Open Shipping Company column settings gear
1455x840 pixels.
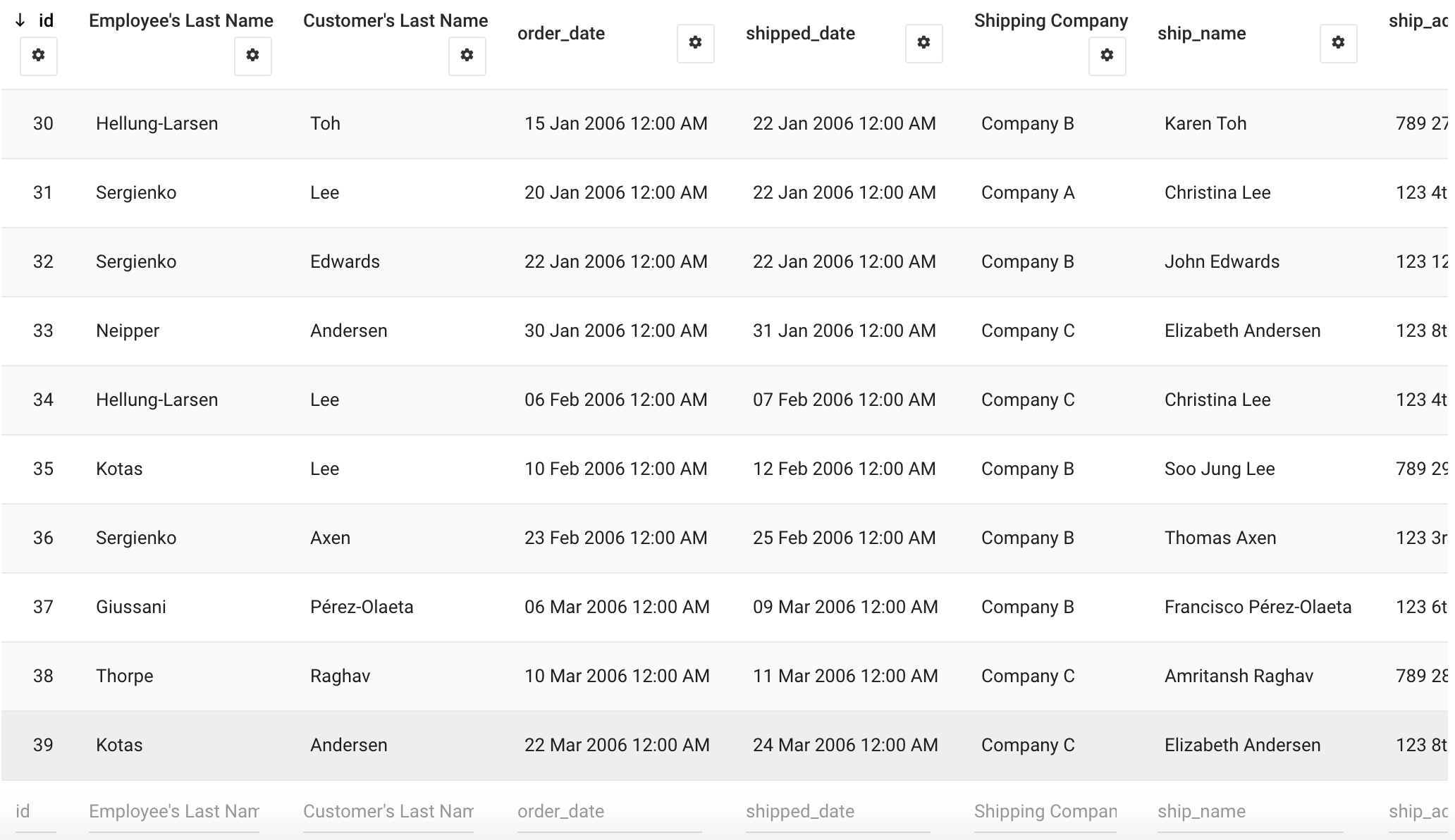[1107, 56]
